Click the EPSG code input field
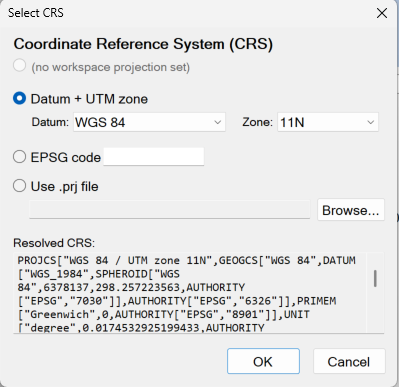Viewport: 399px width, 387px height. coord(154,157)
